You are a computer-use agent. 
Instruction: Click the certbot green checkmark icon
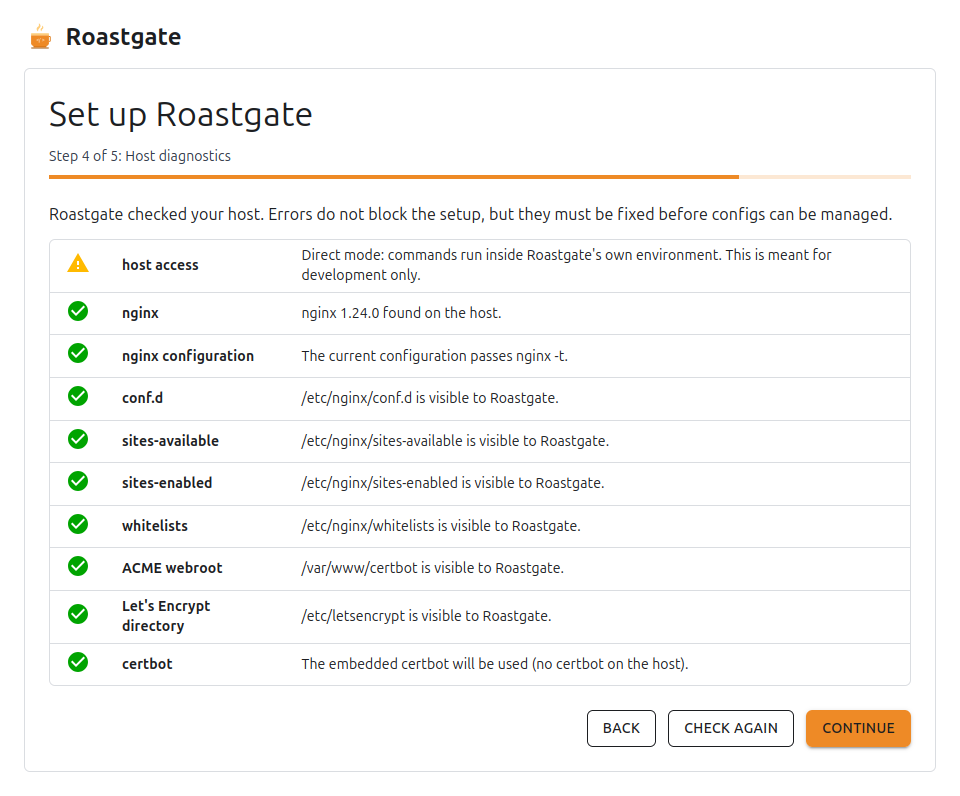coord(78,663)
